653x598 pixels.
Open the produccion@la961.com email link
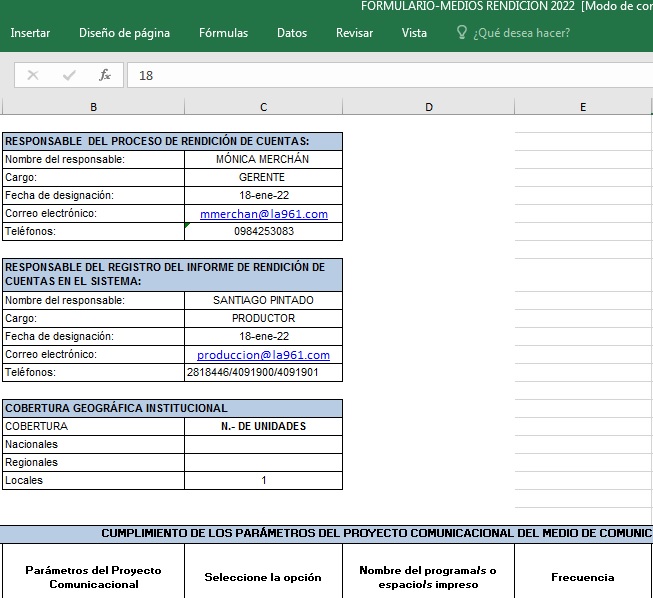[263, 355]
